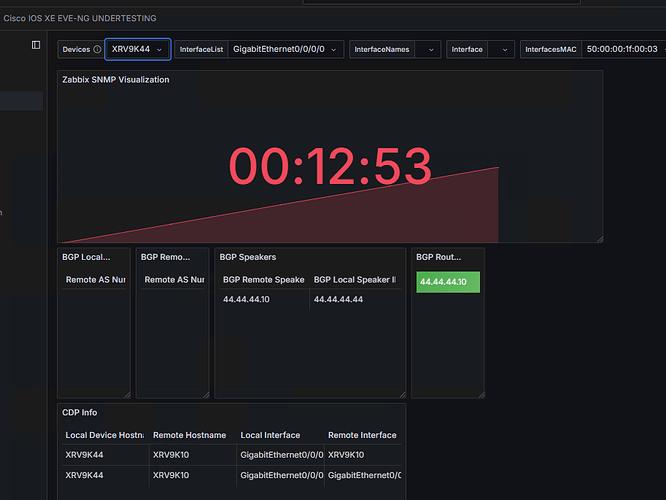Viewport: 666px width, 500px height.
Task: Sort by Local Interface column header
Action: click(270, 435)
